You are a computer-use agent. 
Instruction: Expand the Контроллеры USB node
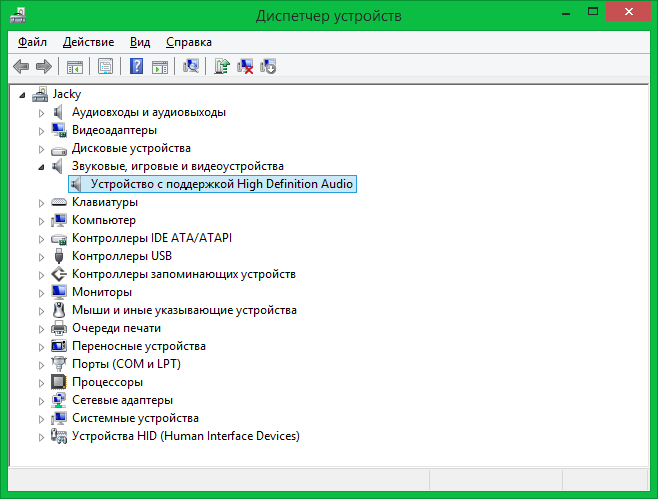(41, 256)
